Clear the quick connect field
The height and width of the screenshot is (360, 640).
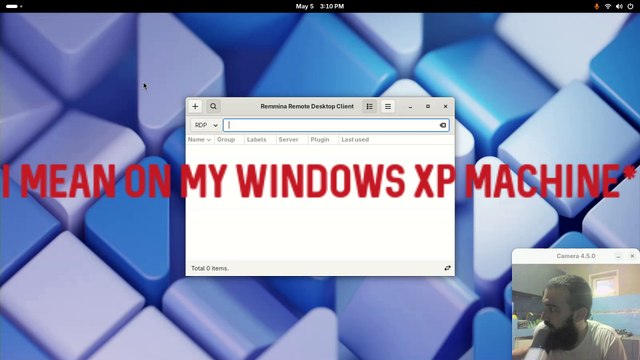coord(443,125)
